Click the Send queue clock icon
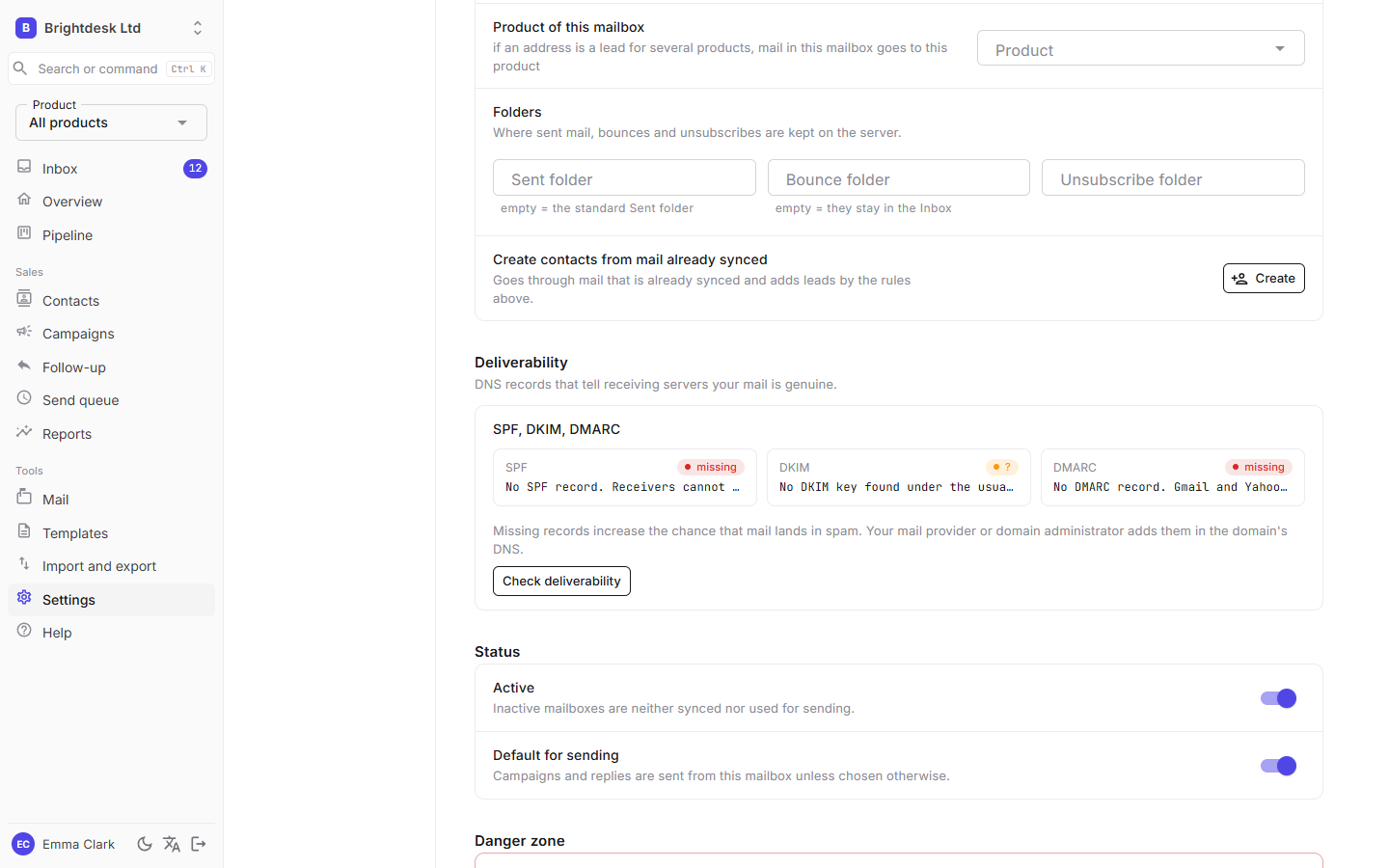This screenshot has width=1389, height=868. point(24,398)
